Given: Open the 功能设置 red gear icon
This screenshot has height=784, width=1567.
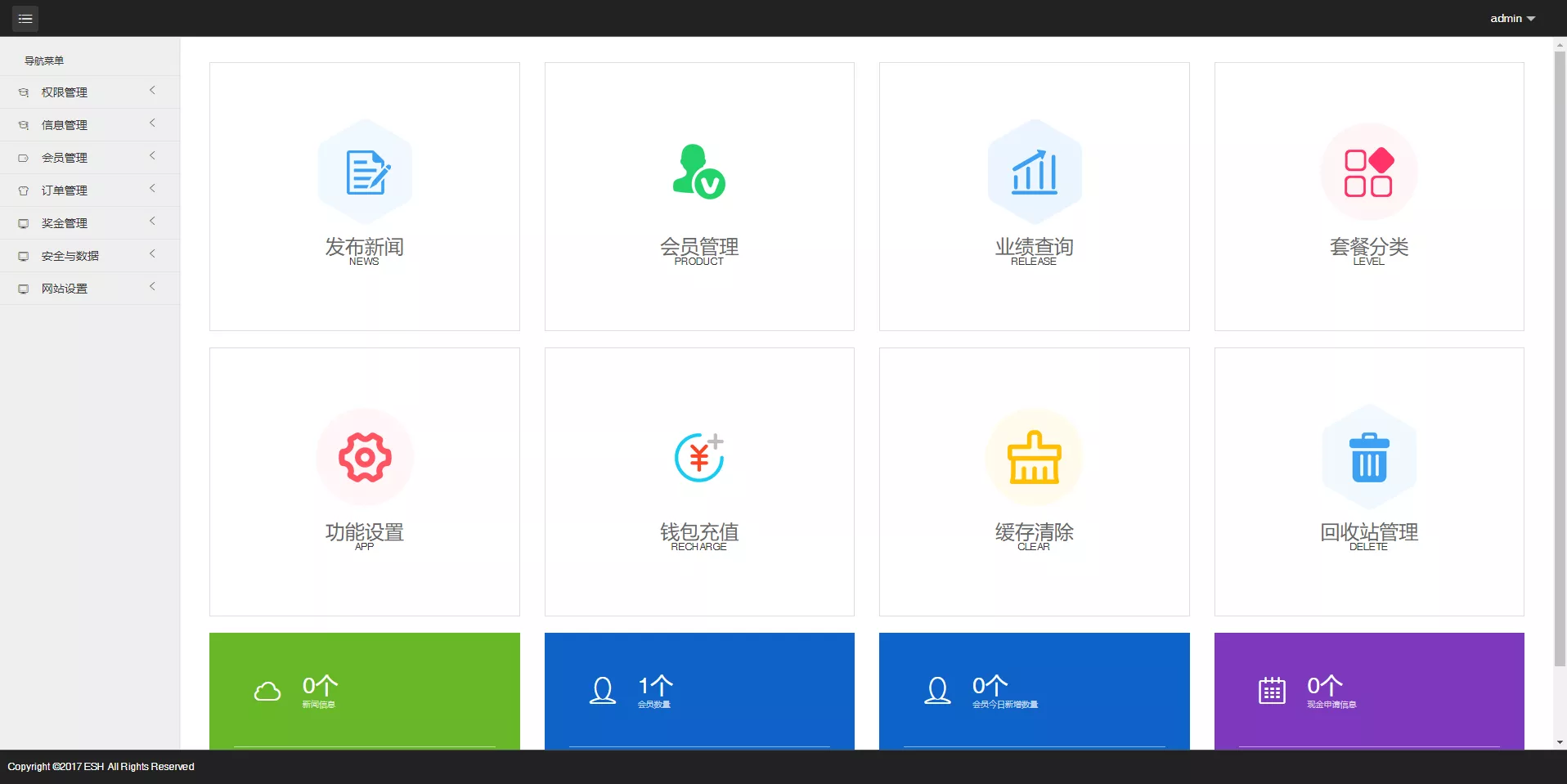Looking at the screenshot, I should [365, 458].
